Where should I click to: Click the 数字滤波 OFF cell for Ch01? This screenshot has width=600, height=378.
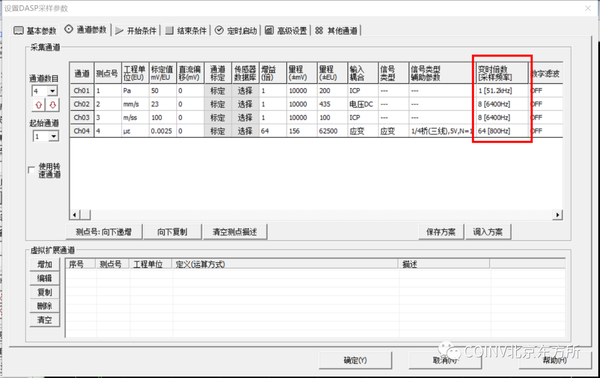(x=546, y=91)
